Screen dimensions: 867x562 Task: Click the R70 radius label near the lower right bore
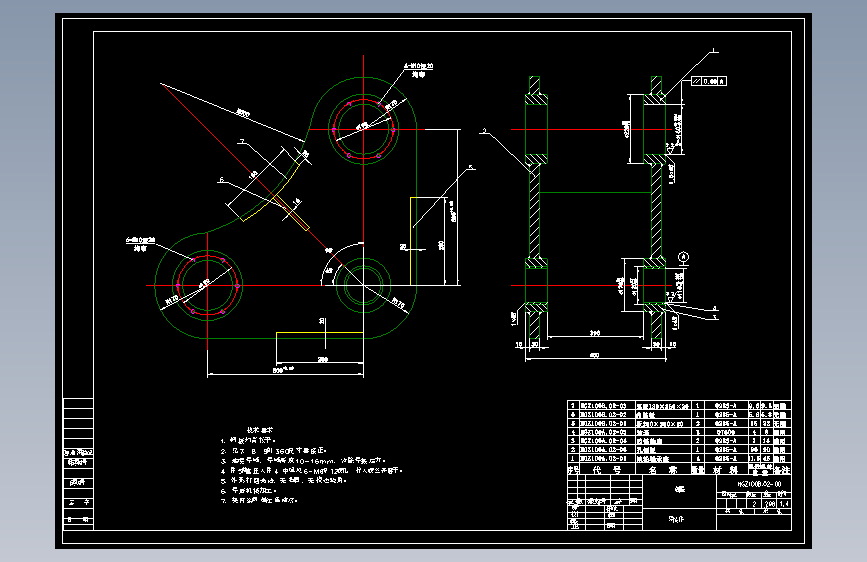[x=398, y=303]
